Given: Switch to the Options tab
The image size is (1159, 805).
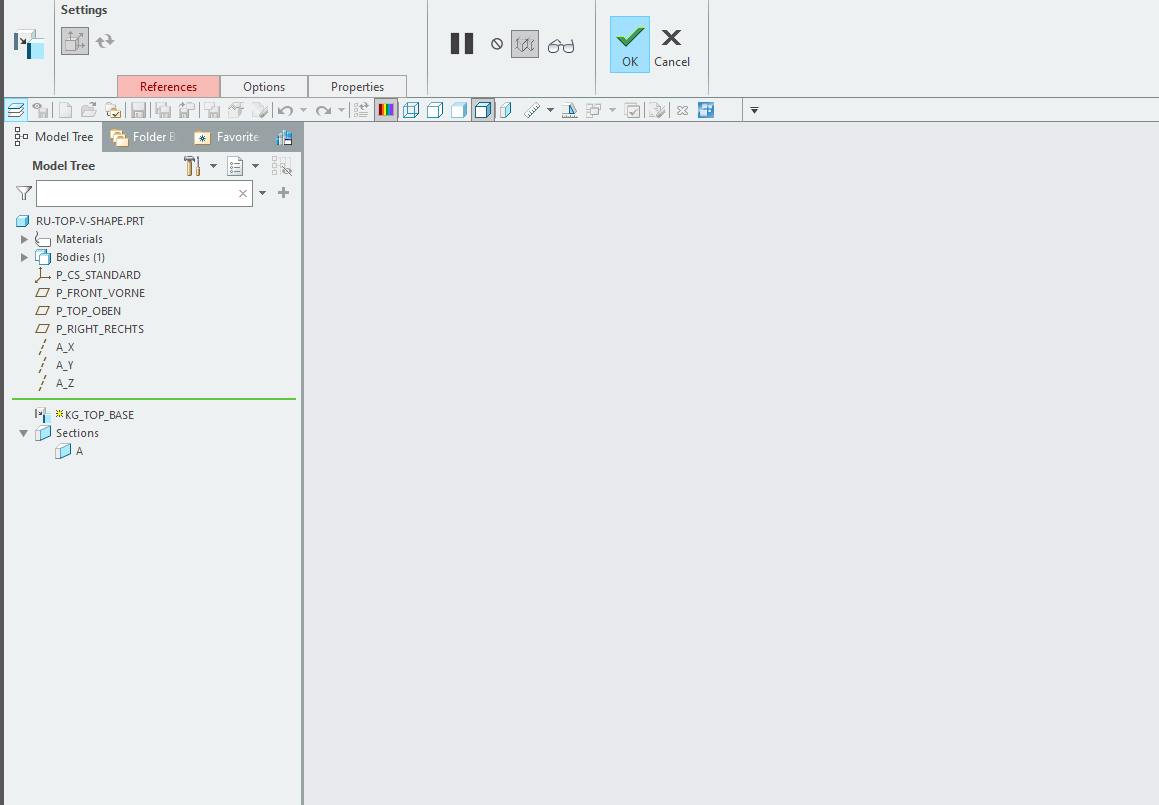Looking at the screenshot, I should pyautogui.click(x=263, y=86).
